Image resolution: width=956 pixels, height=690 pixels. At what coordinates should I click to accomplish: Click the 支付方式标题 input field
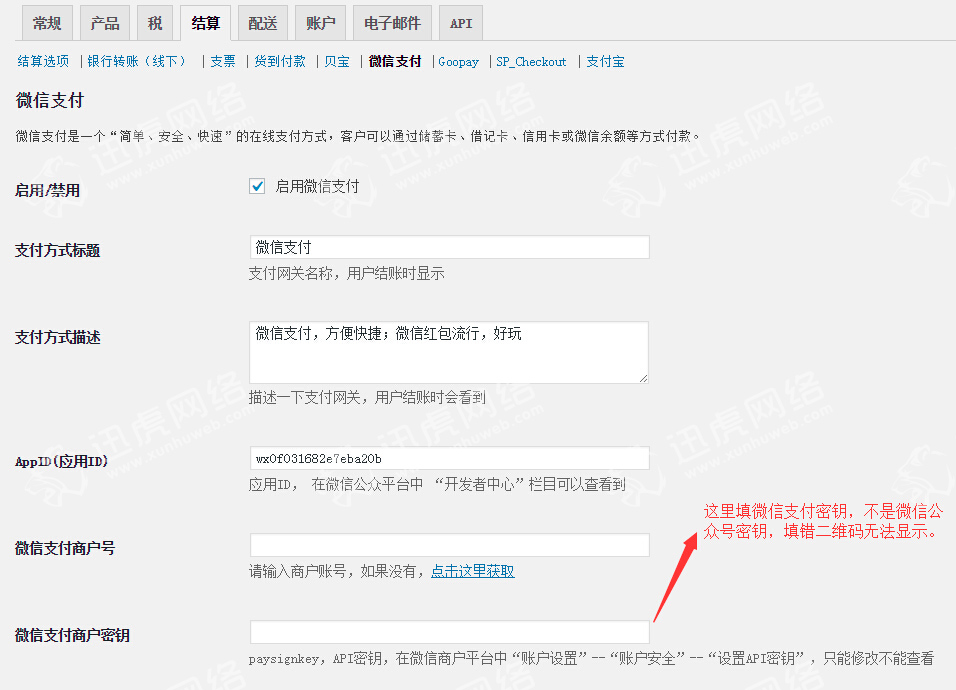pyautogui.click(x=449, y=247)
